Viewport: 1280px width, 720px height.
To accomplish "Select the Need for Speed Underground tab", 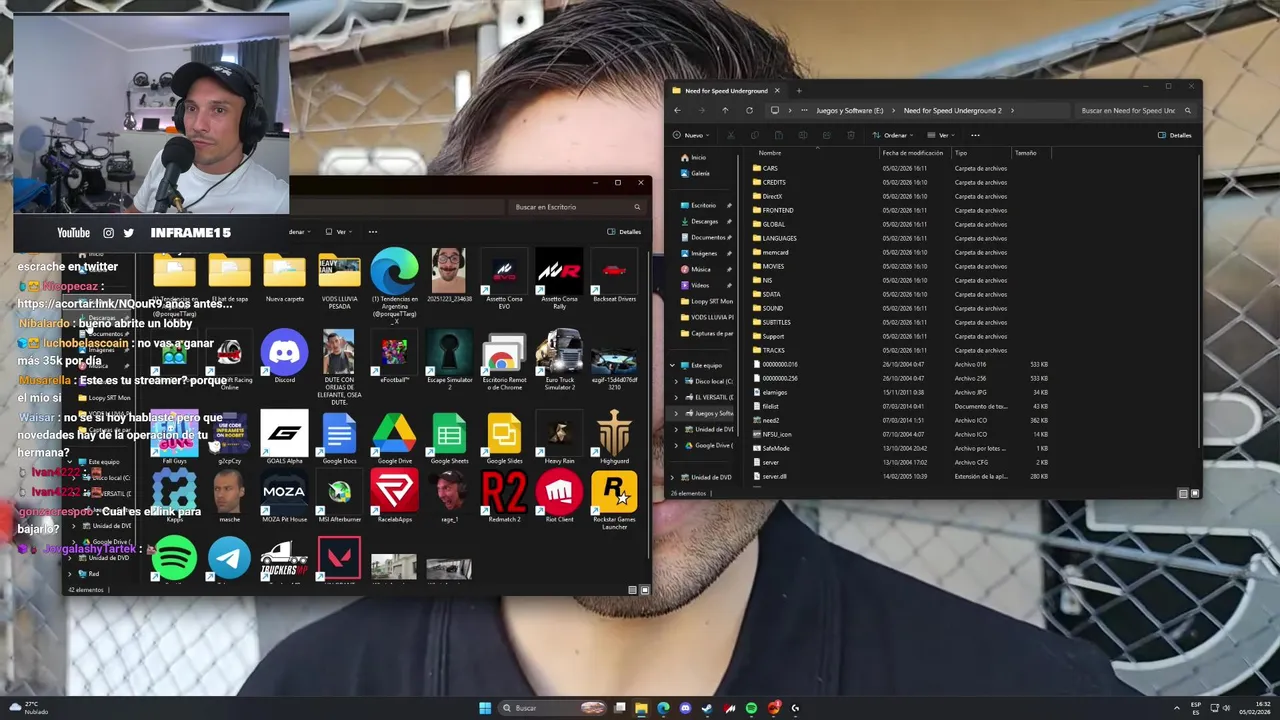I will point(727,91).
